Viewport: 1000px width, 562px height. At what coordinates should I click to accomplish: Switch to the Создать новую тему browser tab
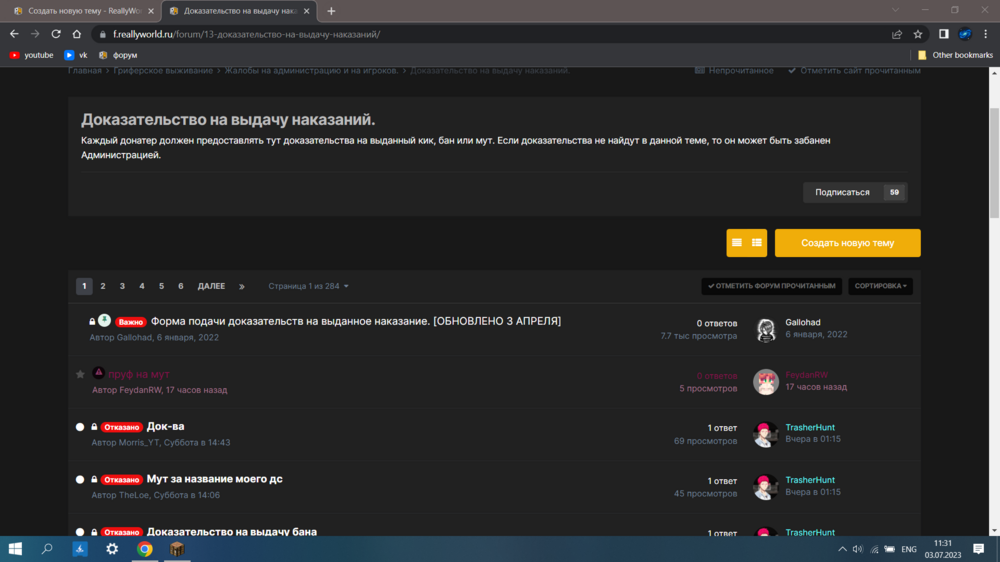coord(83,11)
